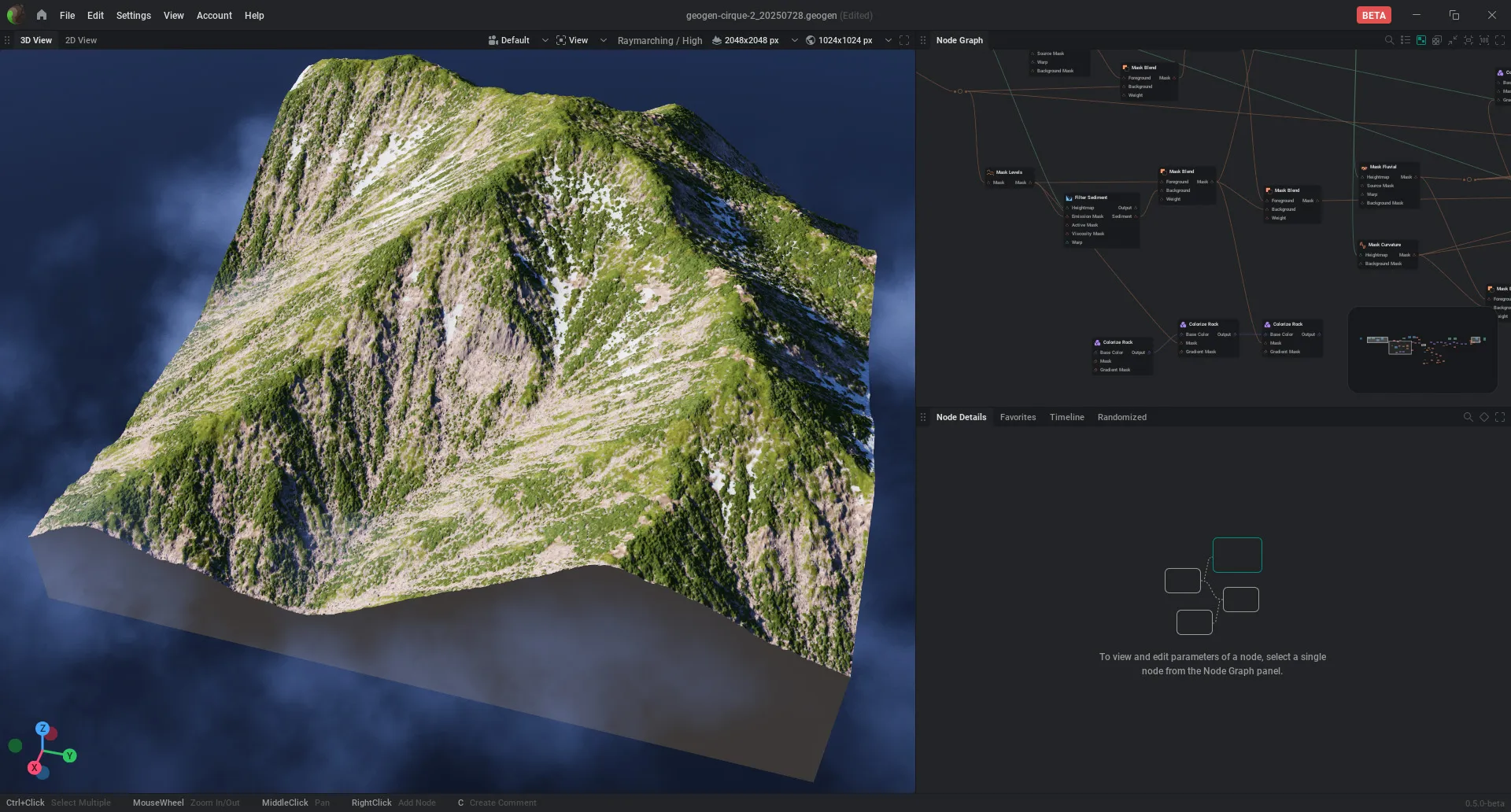Toggle the diamond keyframe icon in Node Details

point(1484,417)
